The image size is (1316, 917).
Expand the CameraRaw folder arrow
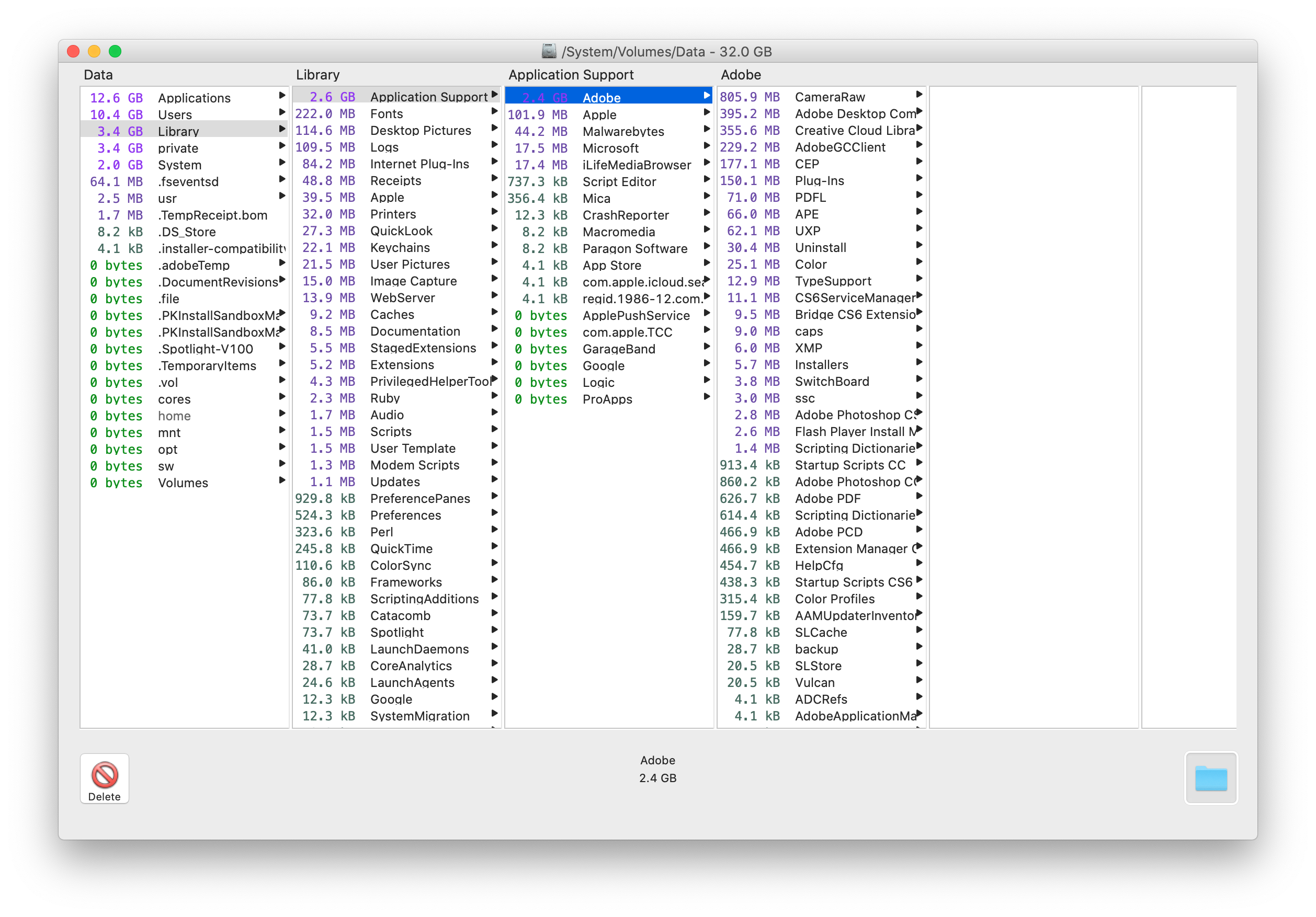(x=919, y=95)
